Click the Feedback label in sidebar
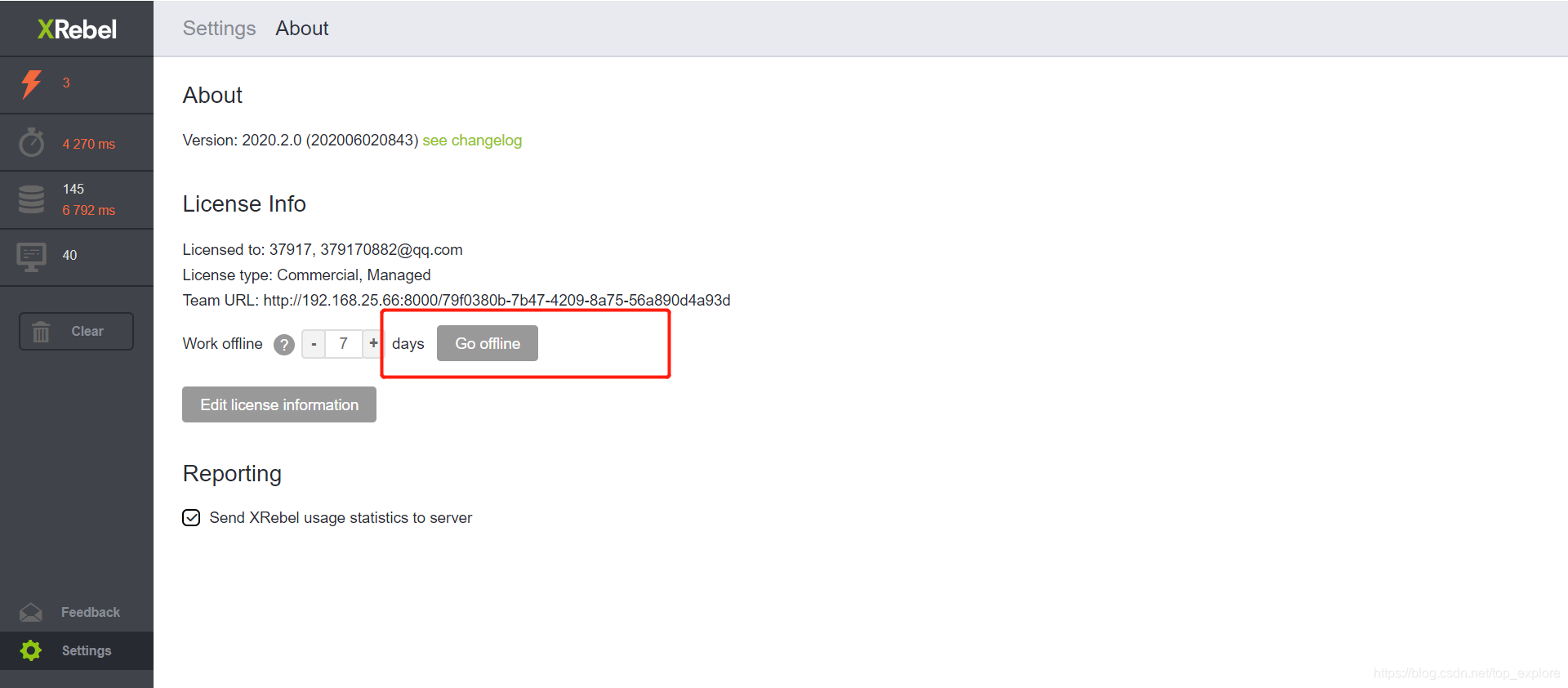The height and width of the screenshot is (688, 1568). pyautogui.click(x=91, y=612)
